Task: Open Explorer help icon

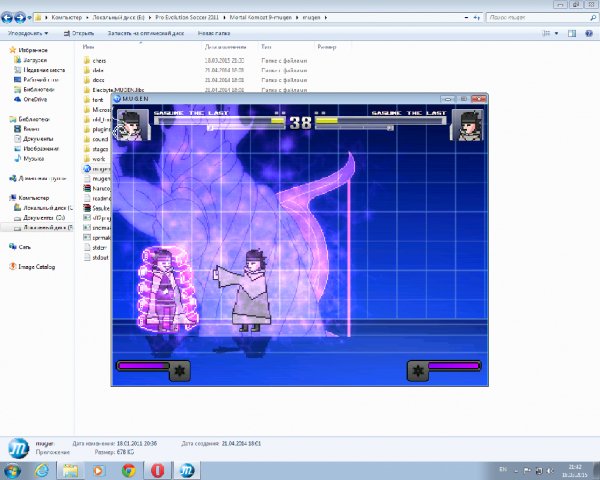Action: [589, 34]
